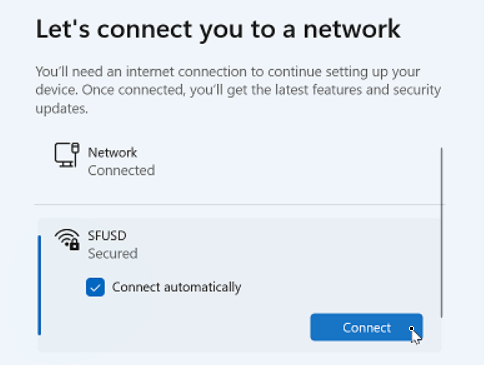Click the word updates in the description

click(x=61, y=109)
